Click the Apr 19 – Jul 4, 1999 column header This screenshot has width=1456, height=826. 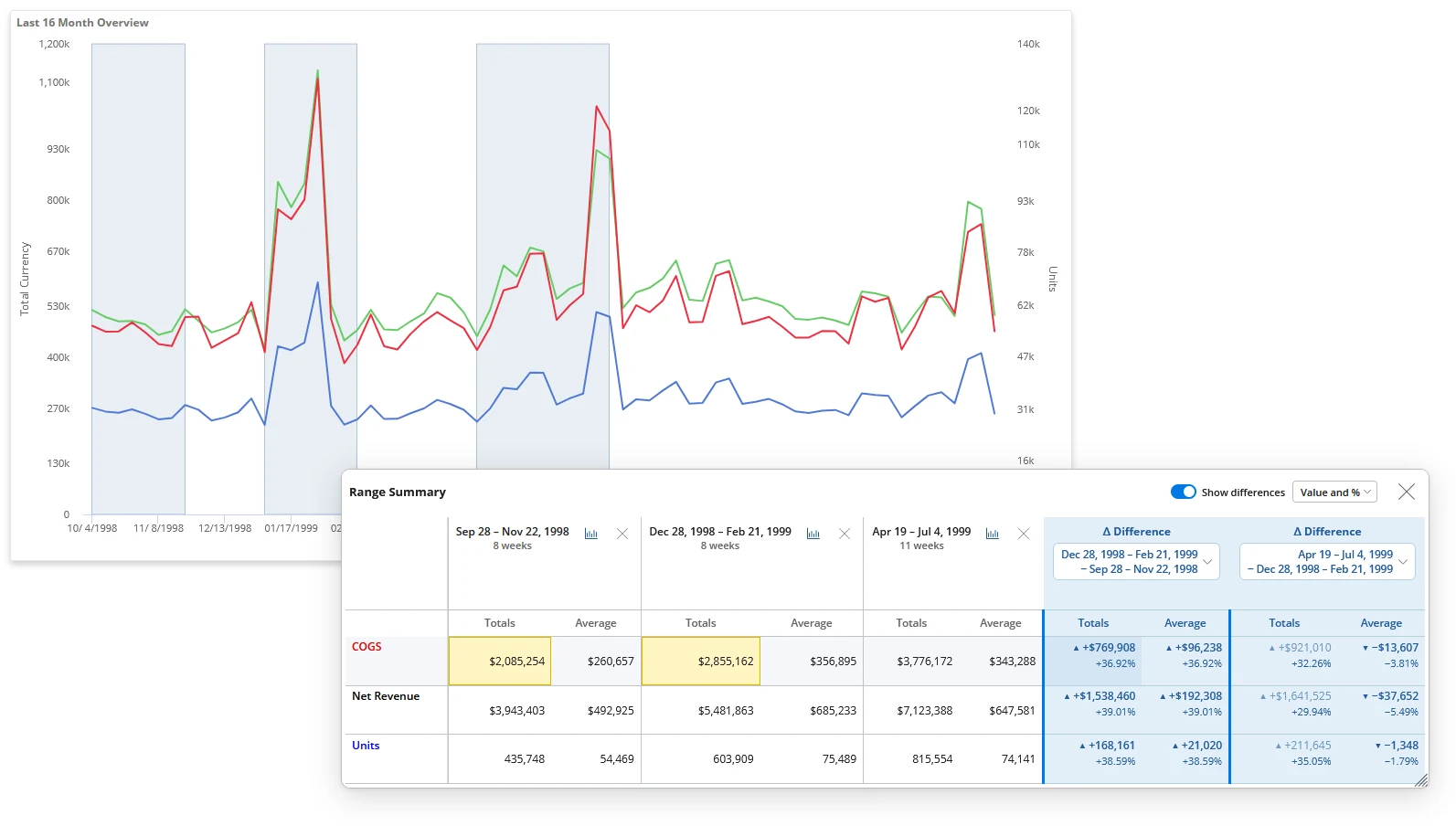coord(921,532)
